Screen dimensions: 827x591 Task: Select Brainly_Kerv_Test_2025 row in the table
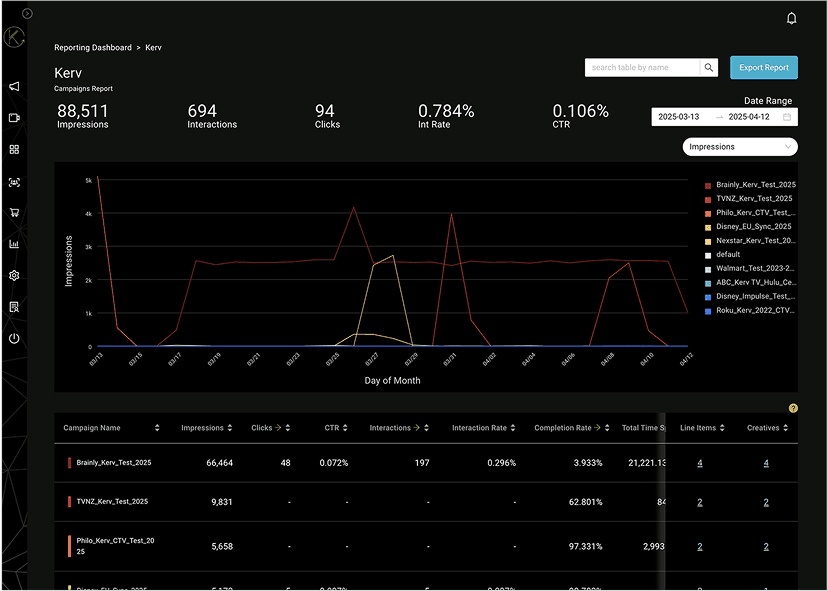tap(426, 463)
